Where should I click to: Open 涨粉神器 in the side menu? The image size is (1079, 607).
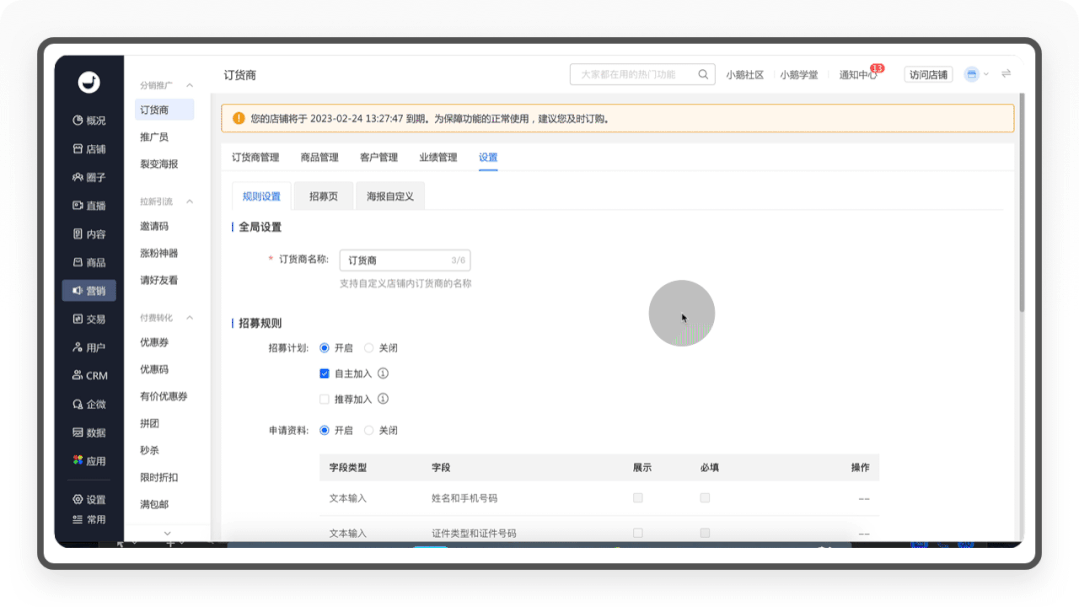tap(159, 253)
